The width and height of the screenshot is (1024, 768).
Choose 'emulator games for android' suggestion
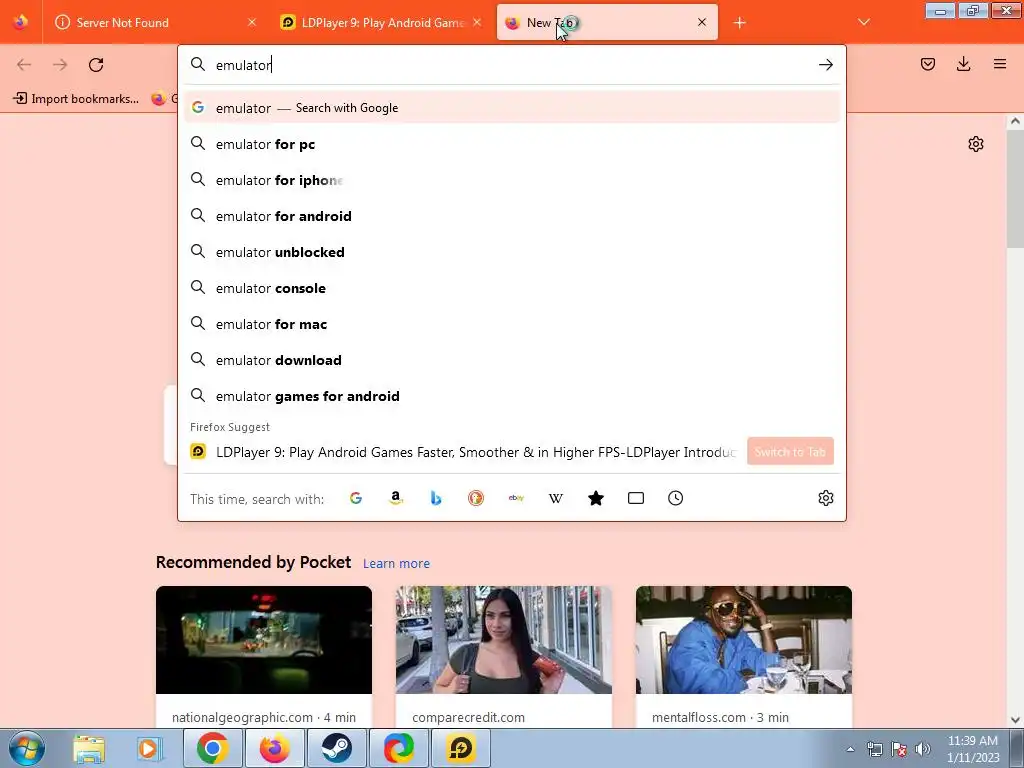[512, 396]
